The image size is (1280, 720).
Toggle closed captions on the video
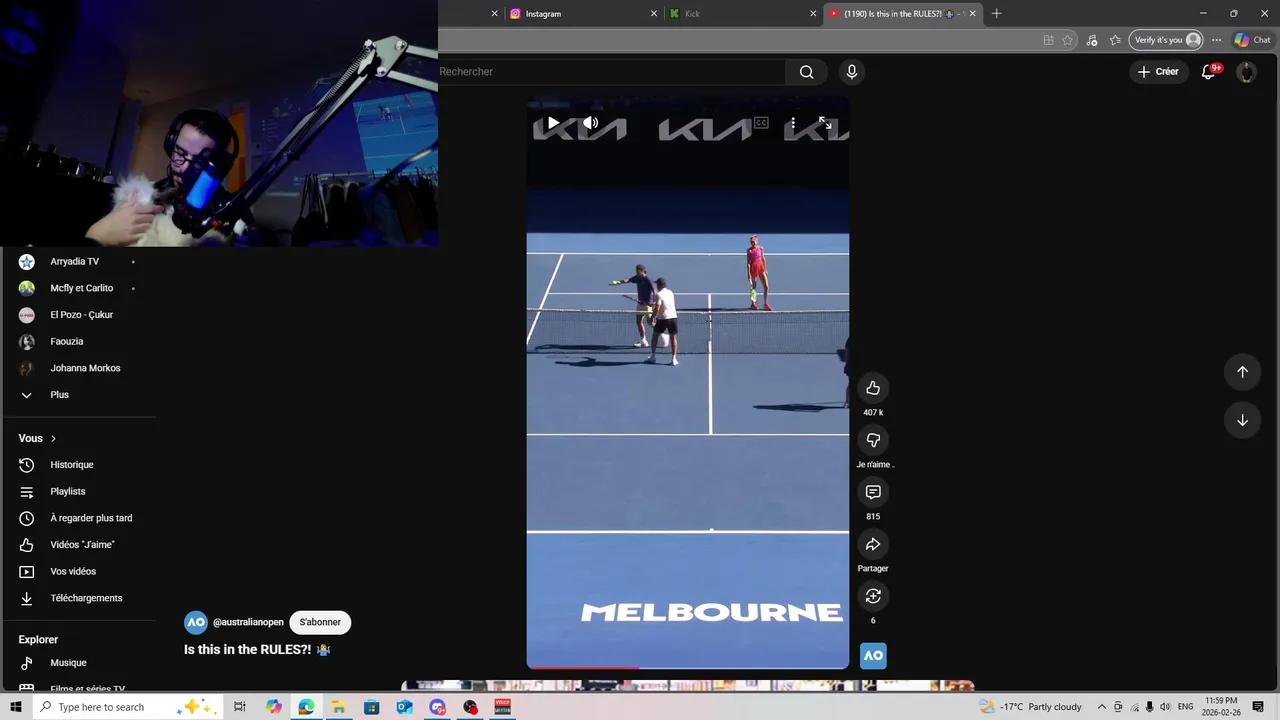[761, 123]
